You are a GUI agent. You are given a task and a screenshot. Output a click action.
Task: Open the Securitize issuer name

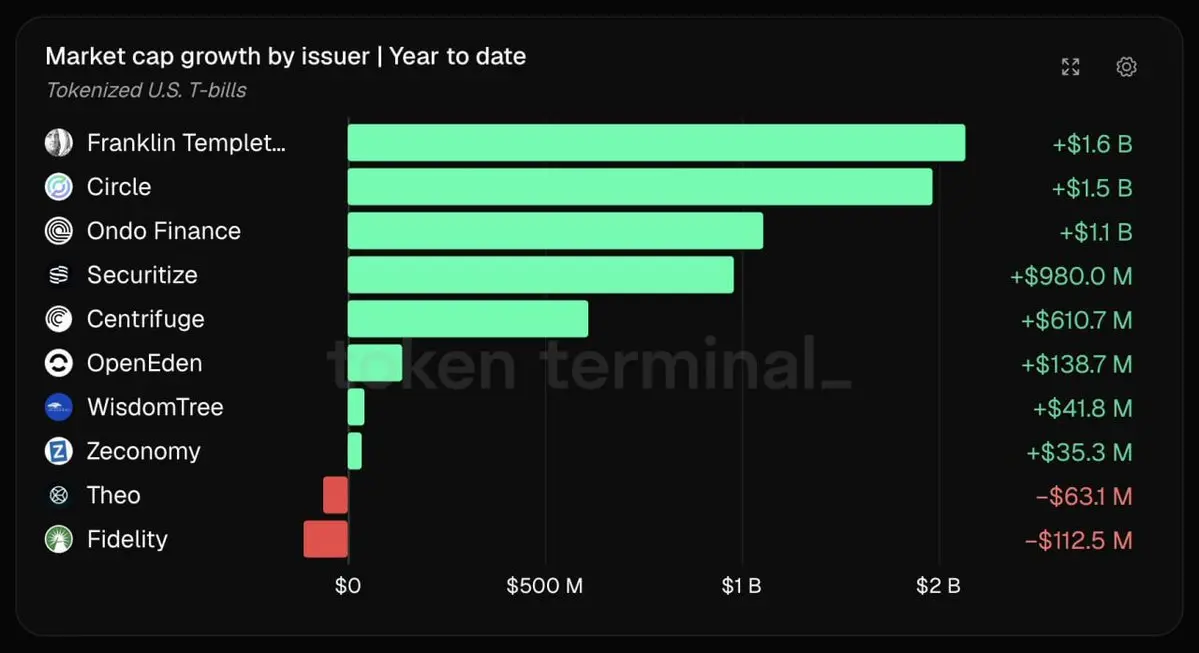click(x=142, y=275)
